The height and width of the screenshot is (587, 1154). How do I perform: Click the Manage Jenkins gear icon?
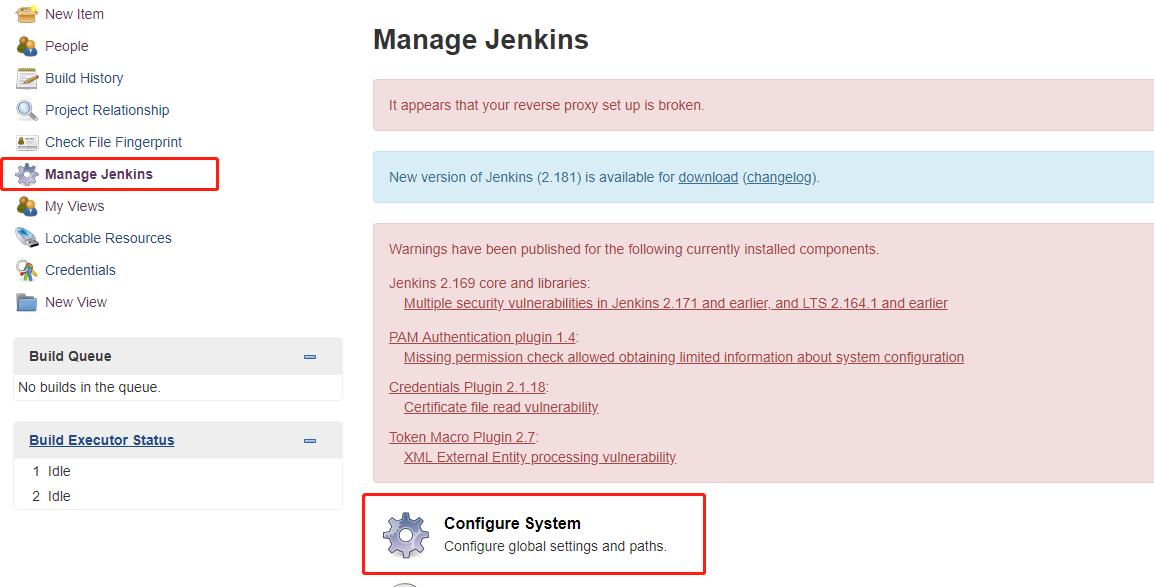click(26, 174)
